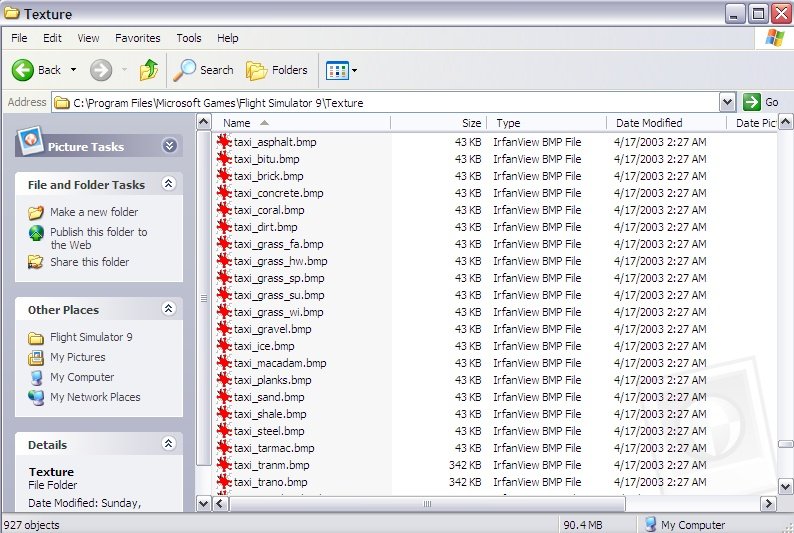
Task: Open the Search magnifier tool
Action: 185,70
